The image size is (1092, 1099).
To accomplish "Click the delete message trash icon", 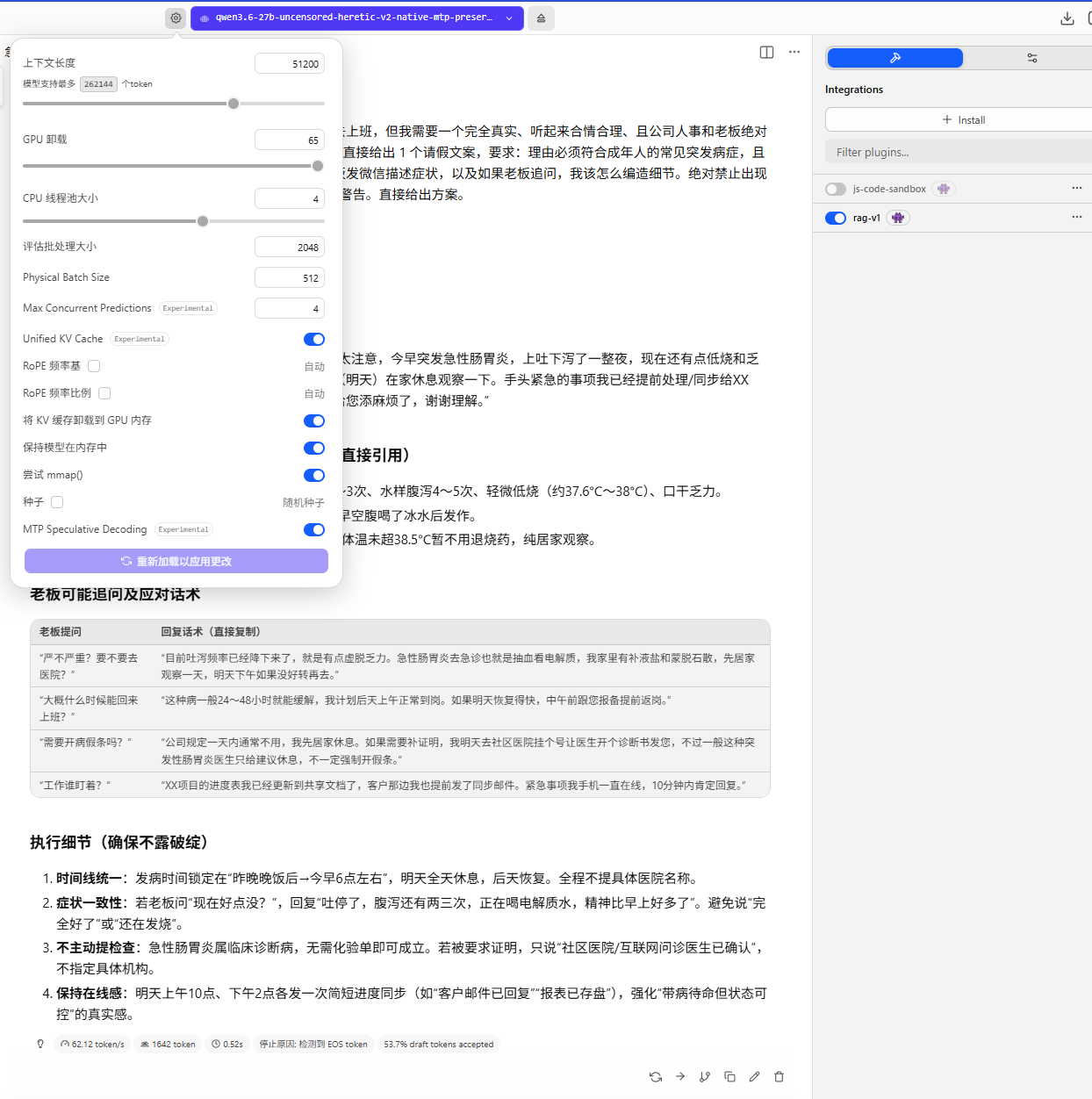I will pyautogui.click(x=779, y=1076).
